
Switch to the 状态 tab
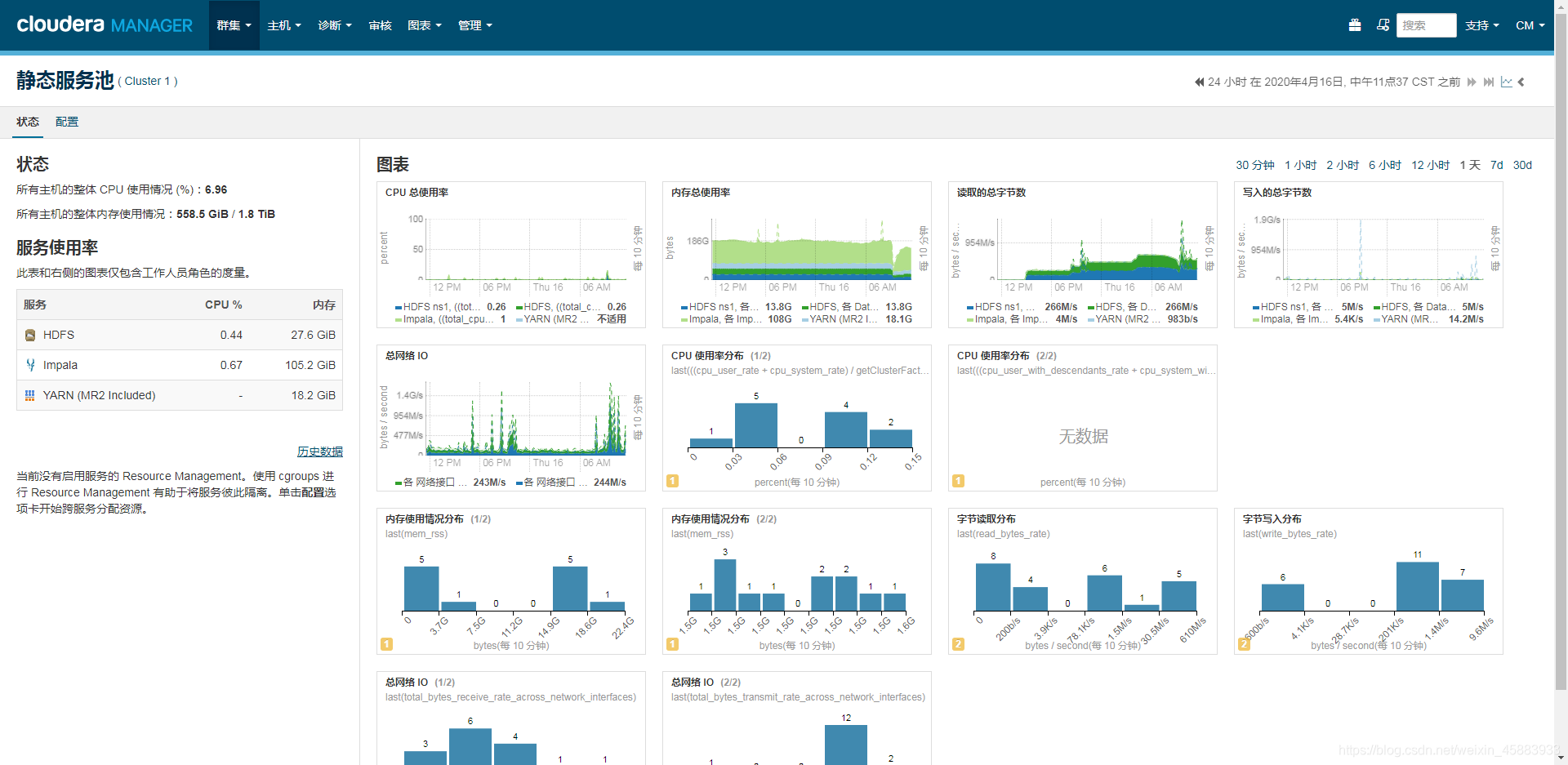click(28, 122)
